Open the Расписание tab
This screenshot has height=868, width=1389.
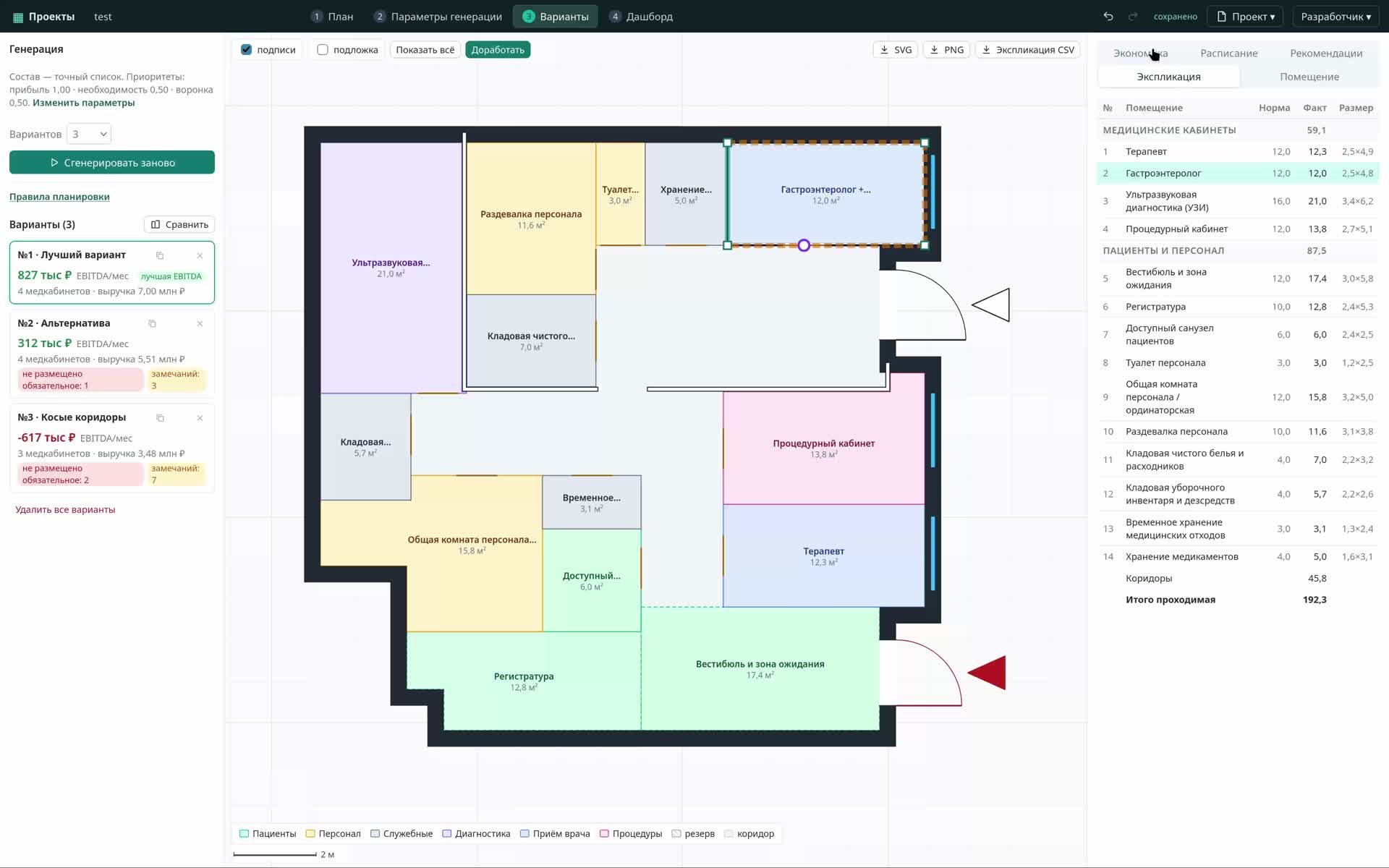pos(1228,54)
